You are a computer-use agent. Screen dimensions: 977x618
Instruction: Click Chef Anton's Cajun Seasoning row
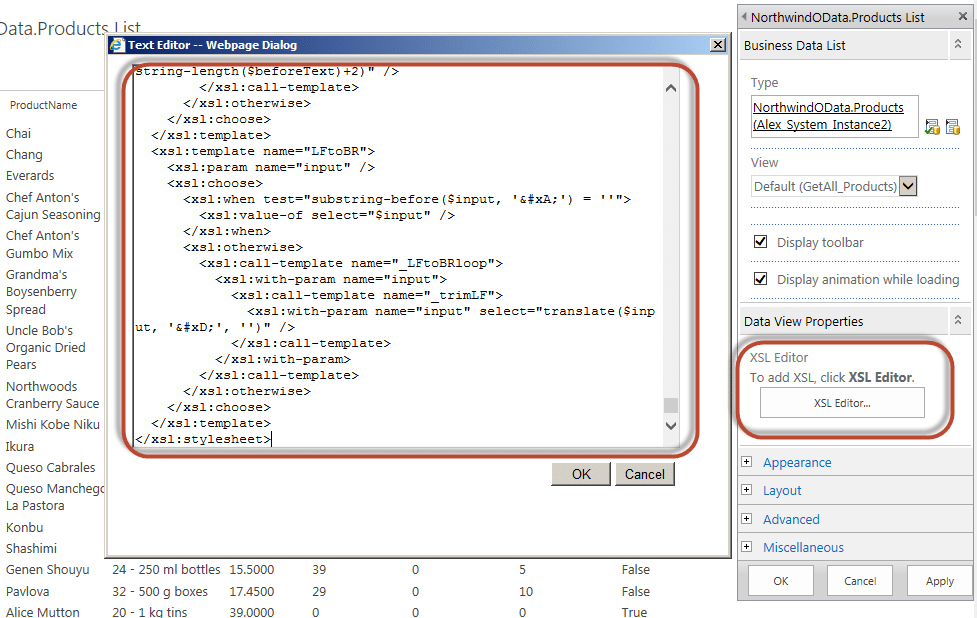click(53, 206)
